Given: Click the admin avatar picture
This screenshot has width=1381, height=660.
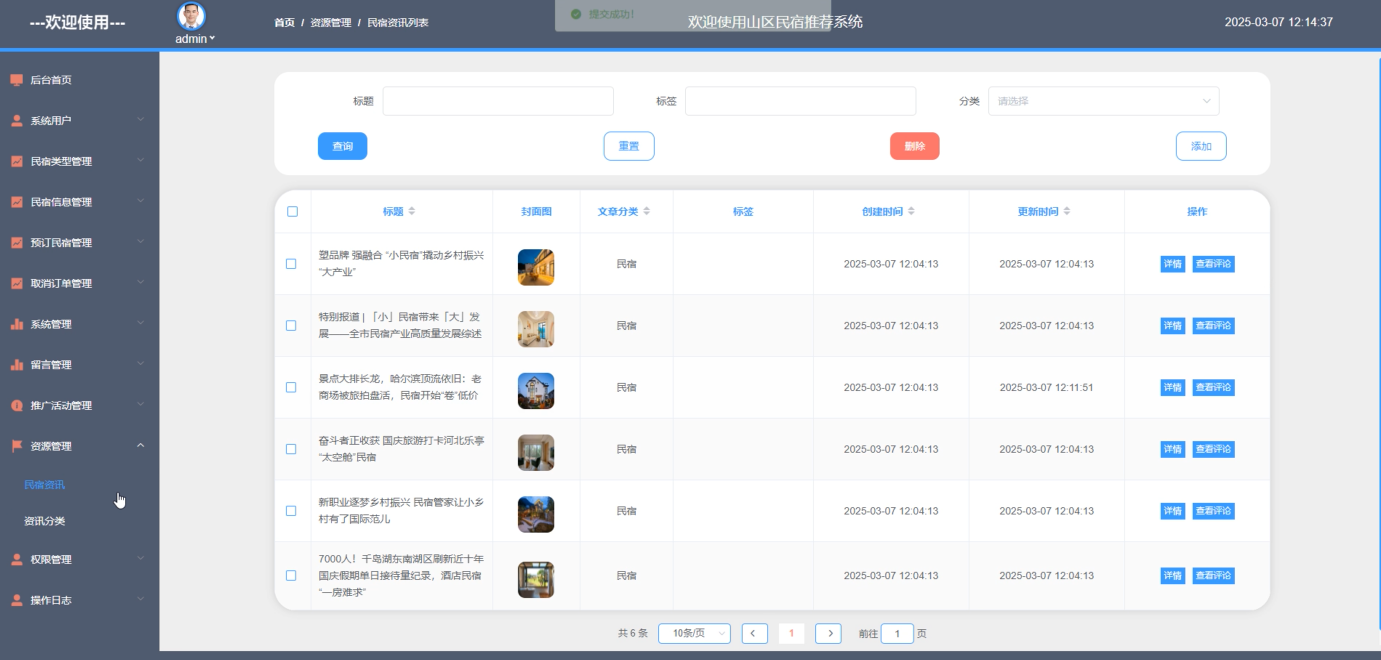Looking at the screenshot, I should [191, 16].
